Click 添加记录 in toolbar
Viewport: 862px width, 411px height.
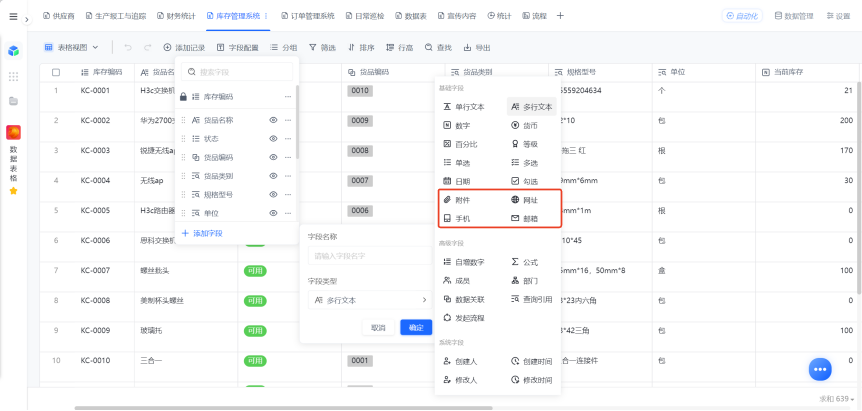pyautogui.click(x=184, y=48)
